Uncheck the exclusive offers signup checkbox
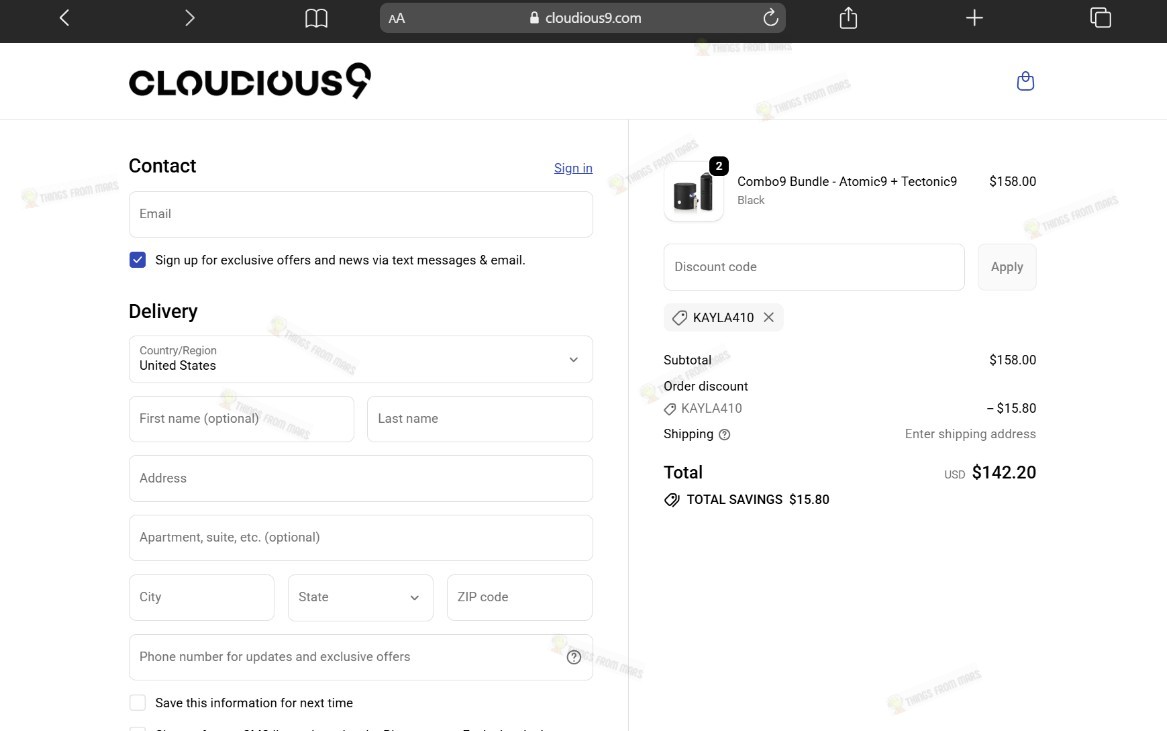Viewport: 1167px width, 731px height. (138, 260)
